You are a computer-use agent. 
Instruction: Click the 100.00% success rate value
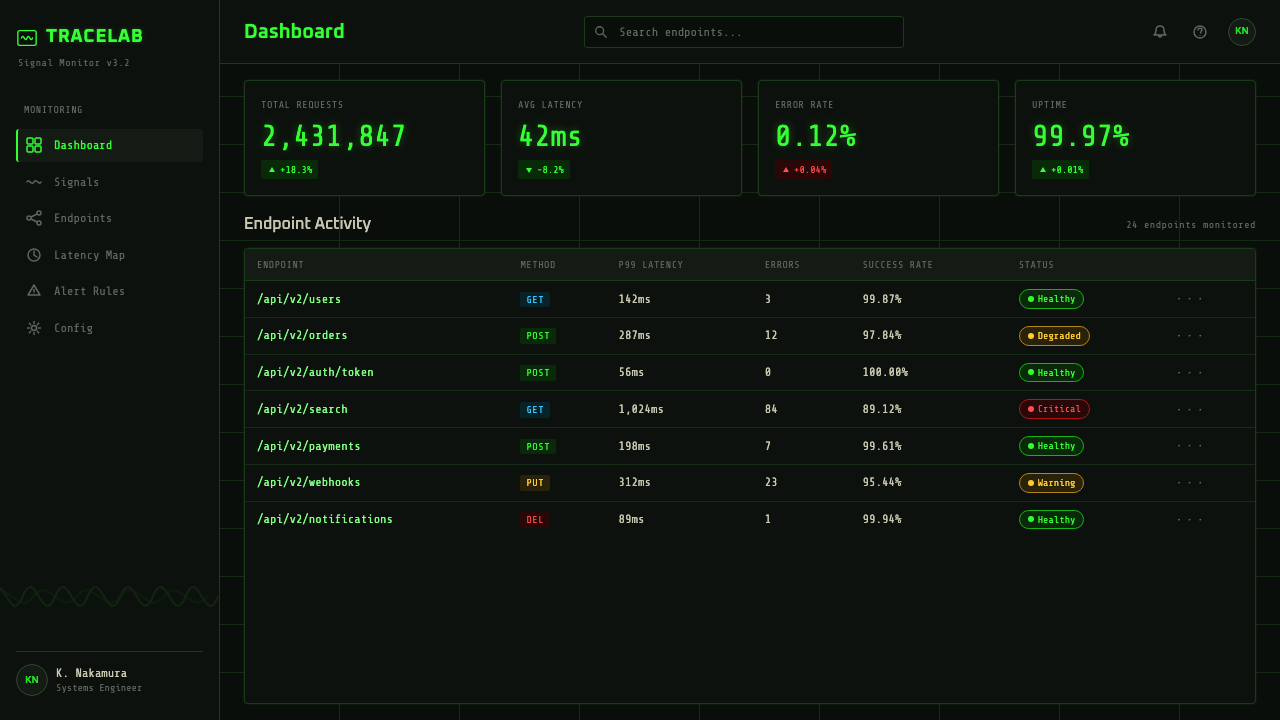click(x=886, y=372)
